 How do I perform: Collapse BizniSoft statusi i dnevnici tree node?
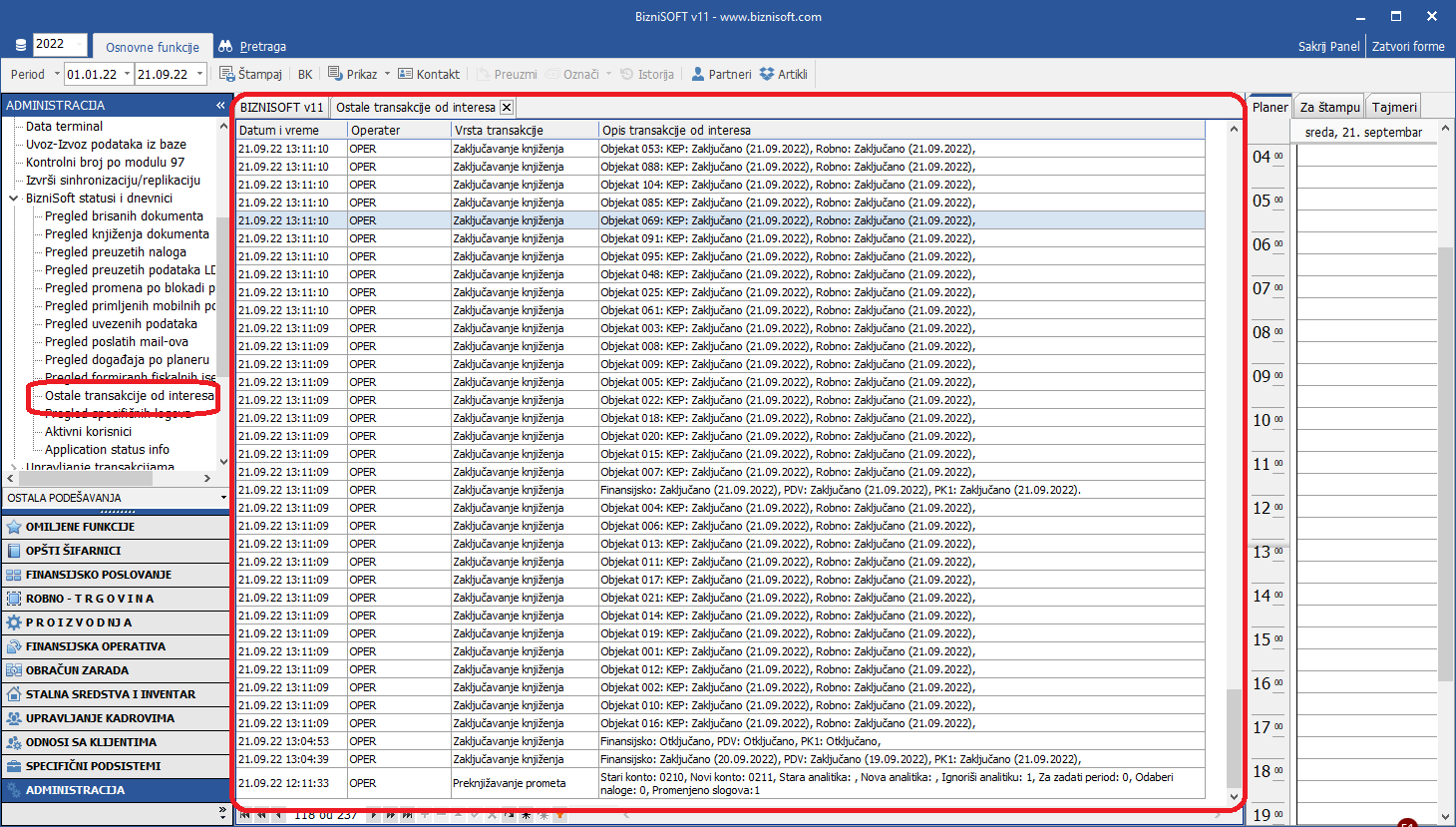coord(14,199)
